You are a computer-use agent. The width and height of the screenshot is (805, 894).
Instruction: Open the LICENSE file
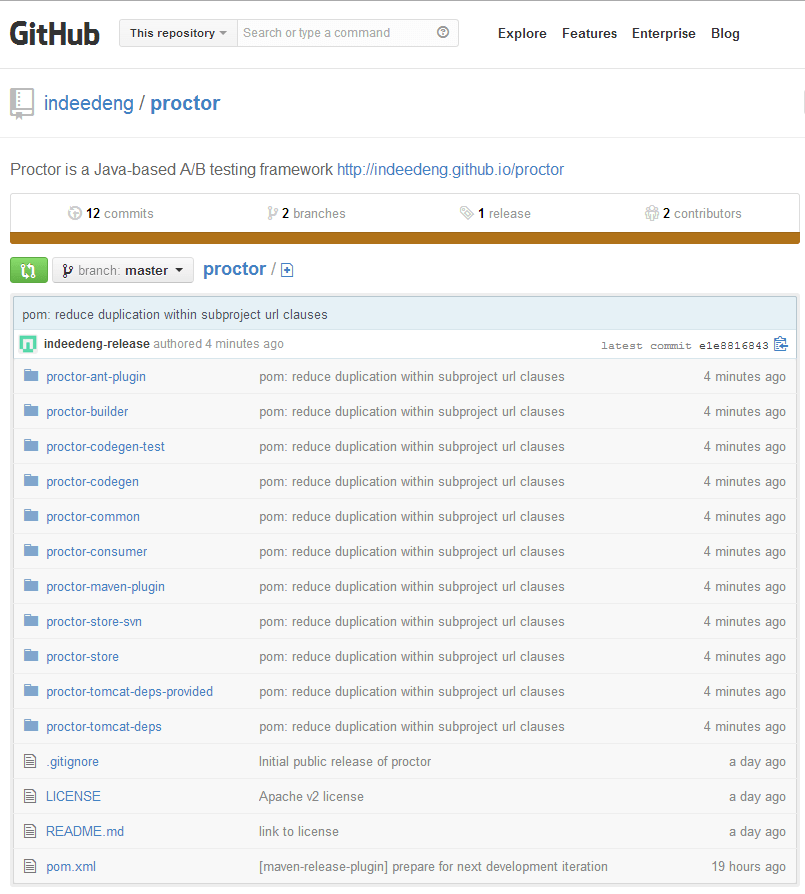point(73,796)
